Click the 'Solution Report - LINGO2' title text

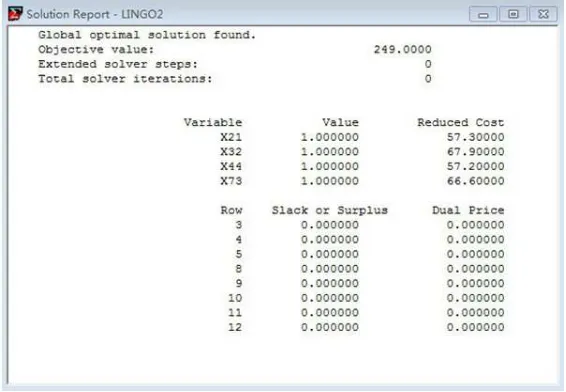point(95,14)
